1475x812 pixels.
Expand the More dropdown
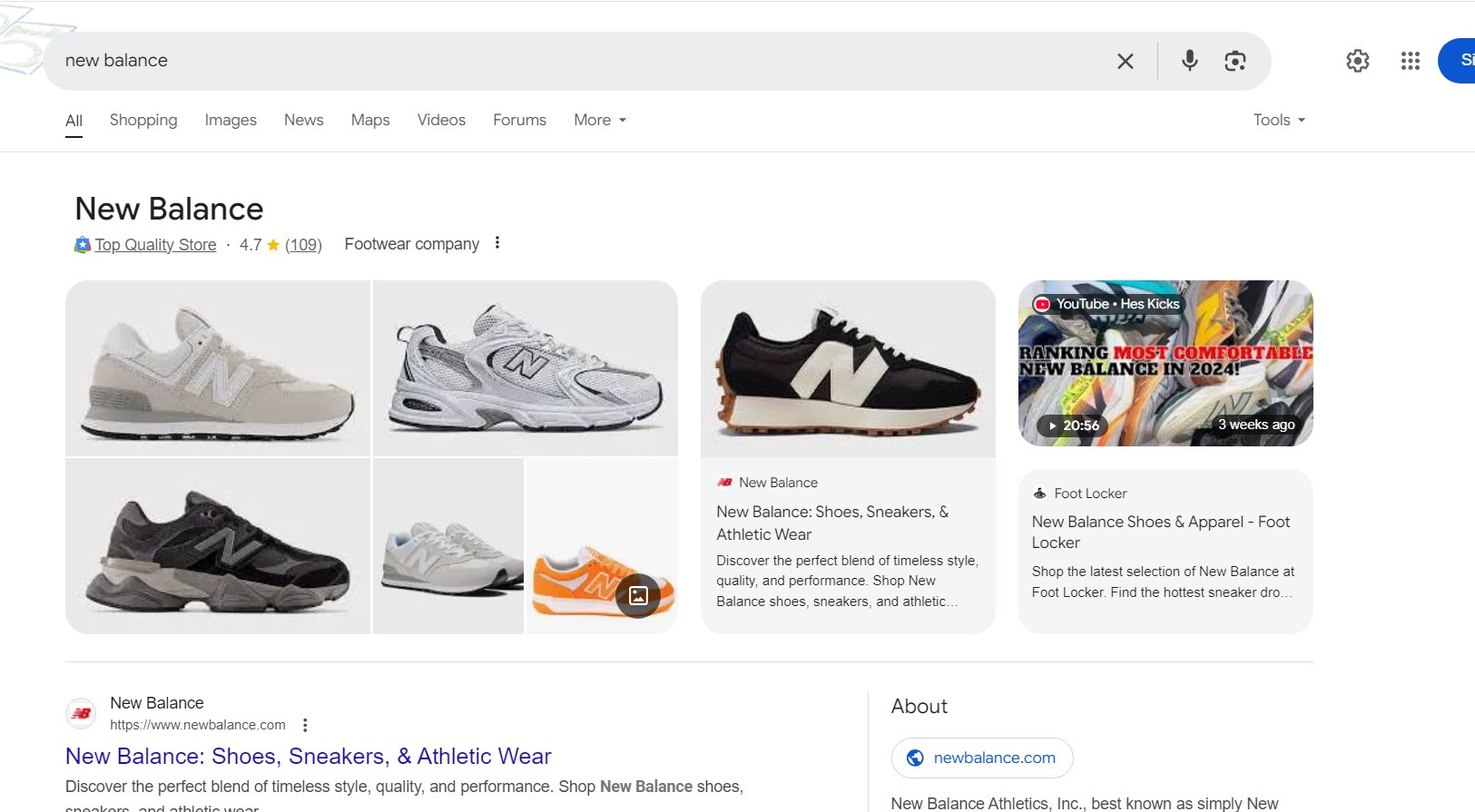tap(600, 120)
